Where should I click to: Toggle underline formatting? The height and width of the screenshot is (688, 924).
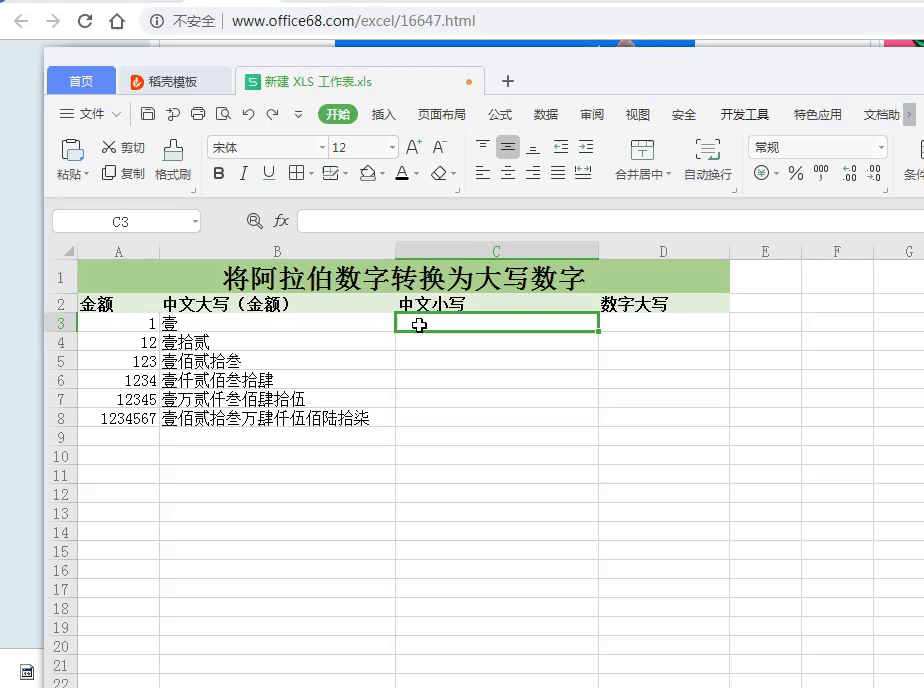269,173
